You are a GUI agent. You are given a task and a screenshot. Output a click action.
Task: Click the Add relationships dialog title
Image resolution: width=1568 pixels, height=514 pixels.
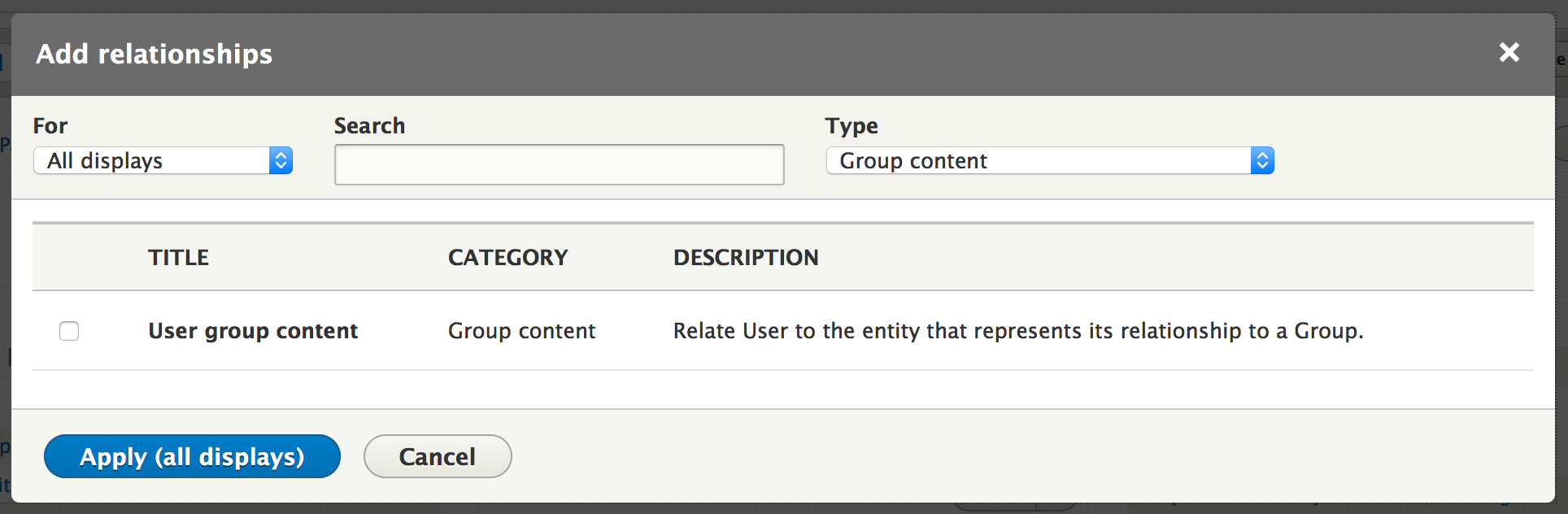point(155,54)
